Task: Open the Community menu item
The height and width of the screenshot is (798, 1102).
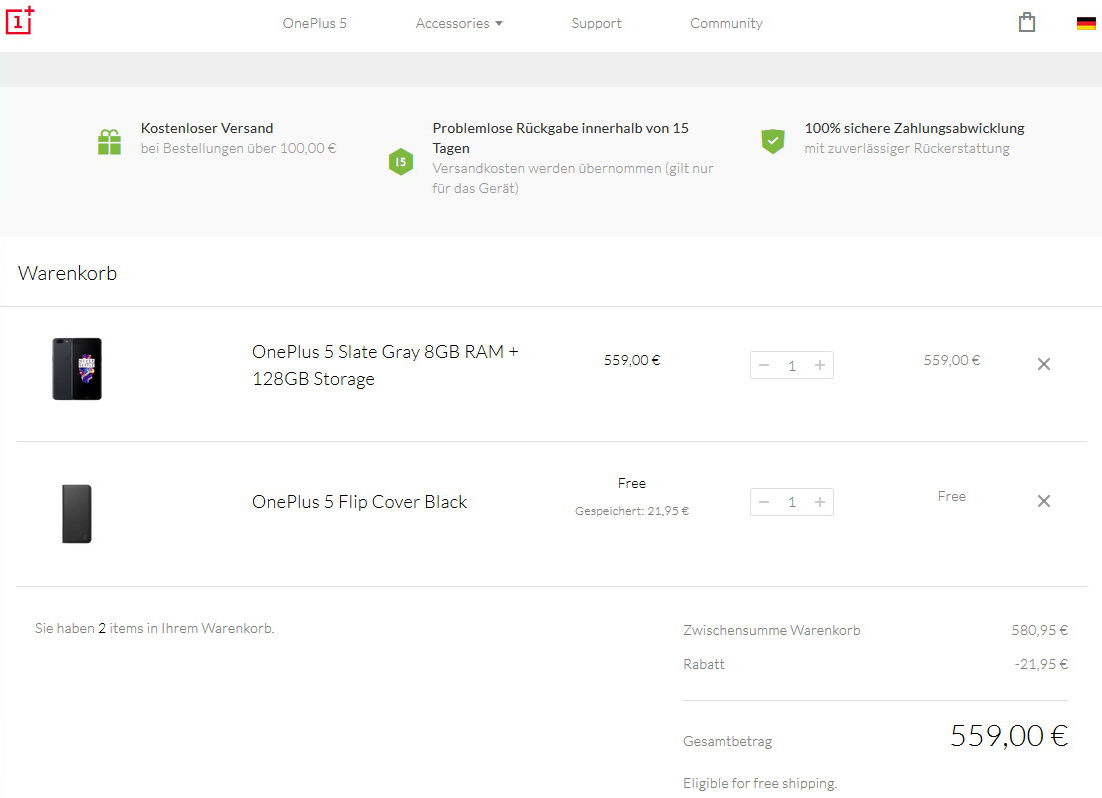Action: pos(726,23)
